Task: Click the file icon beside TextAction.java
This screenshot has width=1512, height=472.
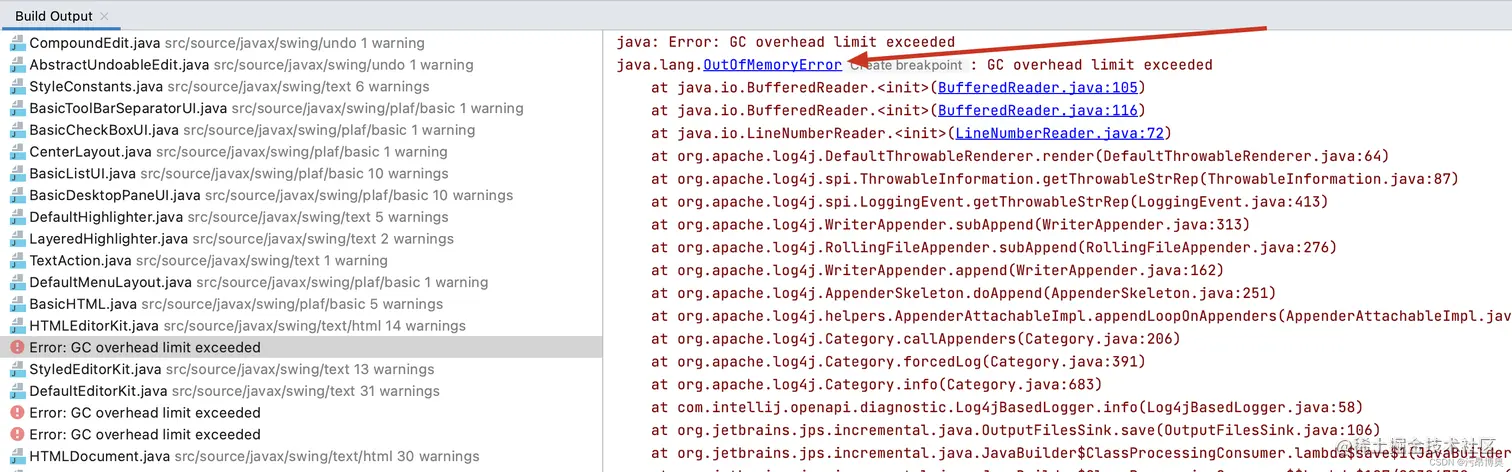Action: click(x=17, y=261)
